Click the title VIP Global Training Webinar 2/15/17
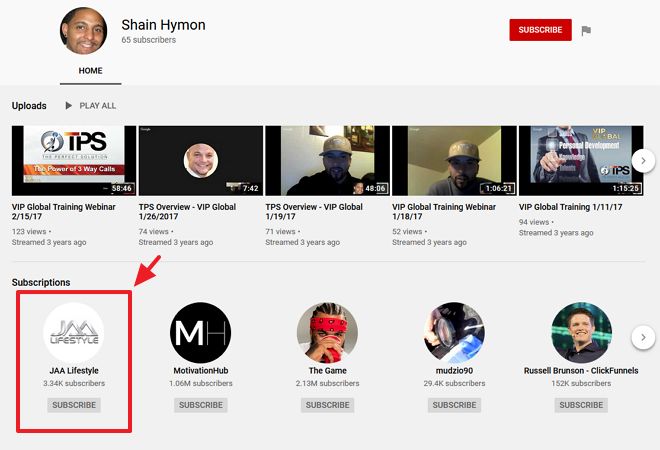The image size is (660, 450). 64,212
